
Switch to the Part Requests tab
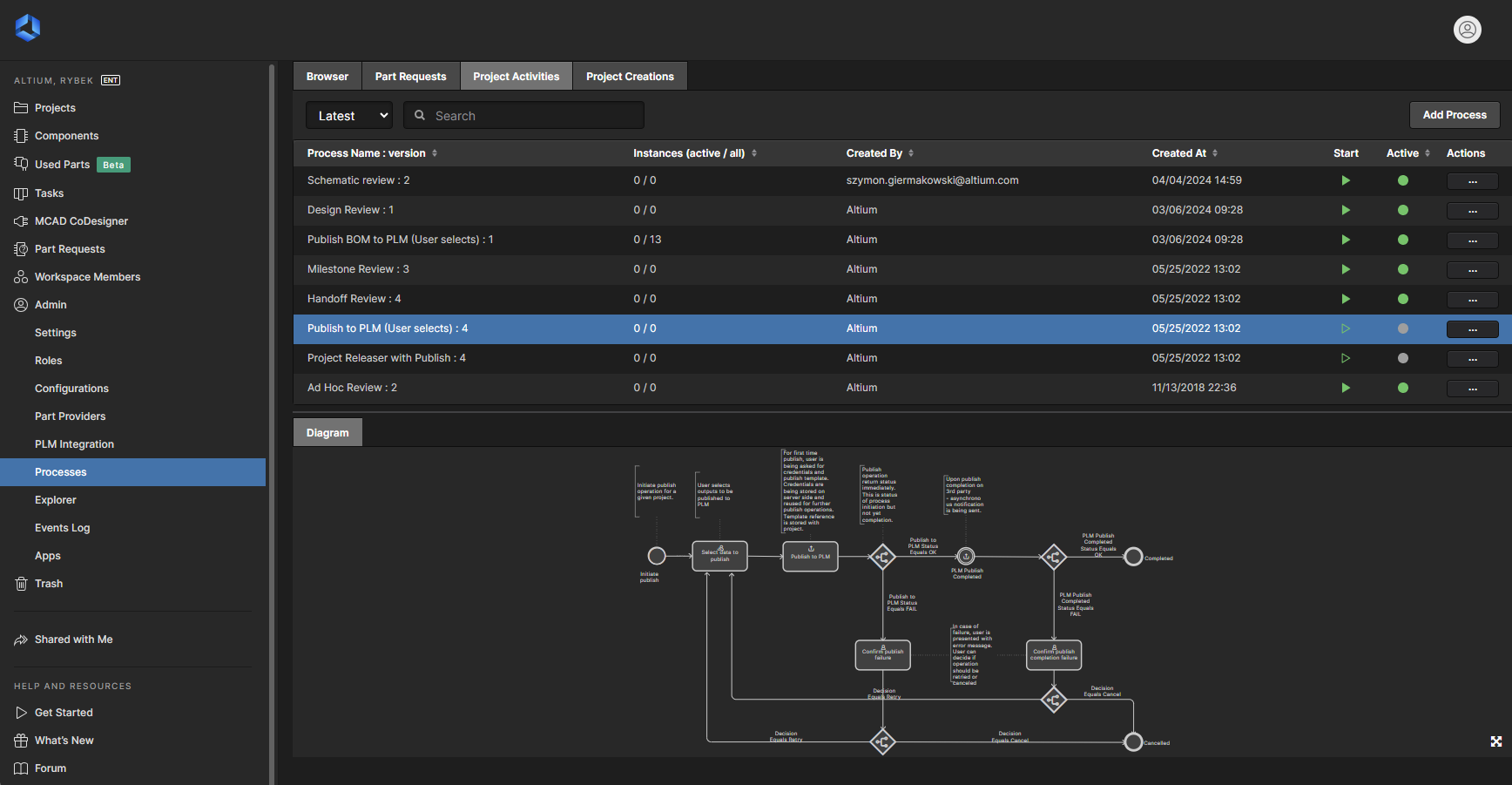(411, 76)
